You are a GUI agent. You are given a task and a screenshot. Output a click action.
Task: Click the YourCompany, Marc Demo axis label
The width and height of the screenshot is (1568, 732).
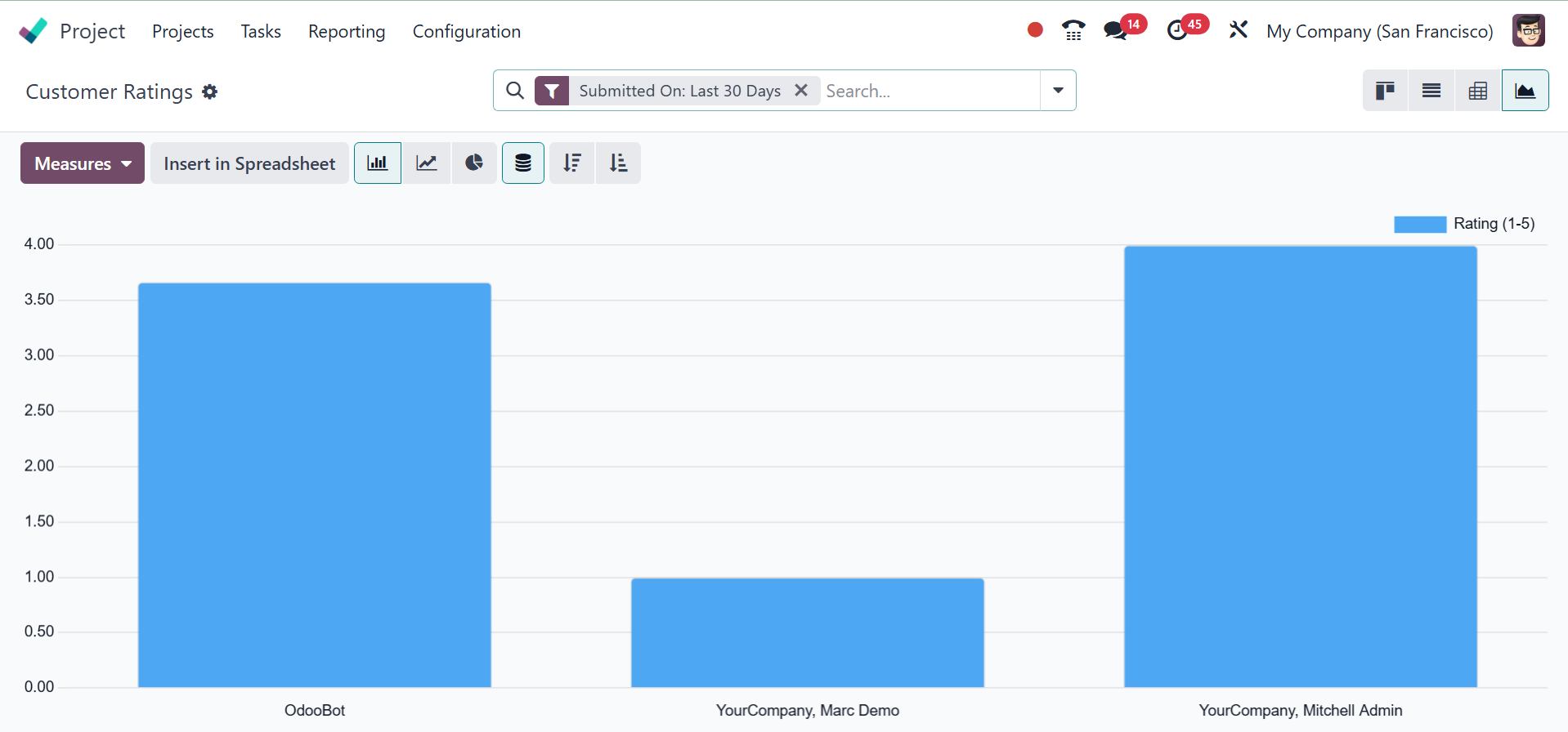808,711
